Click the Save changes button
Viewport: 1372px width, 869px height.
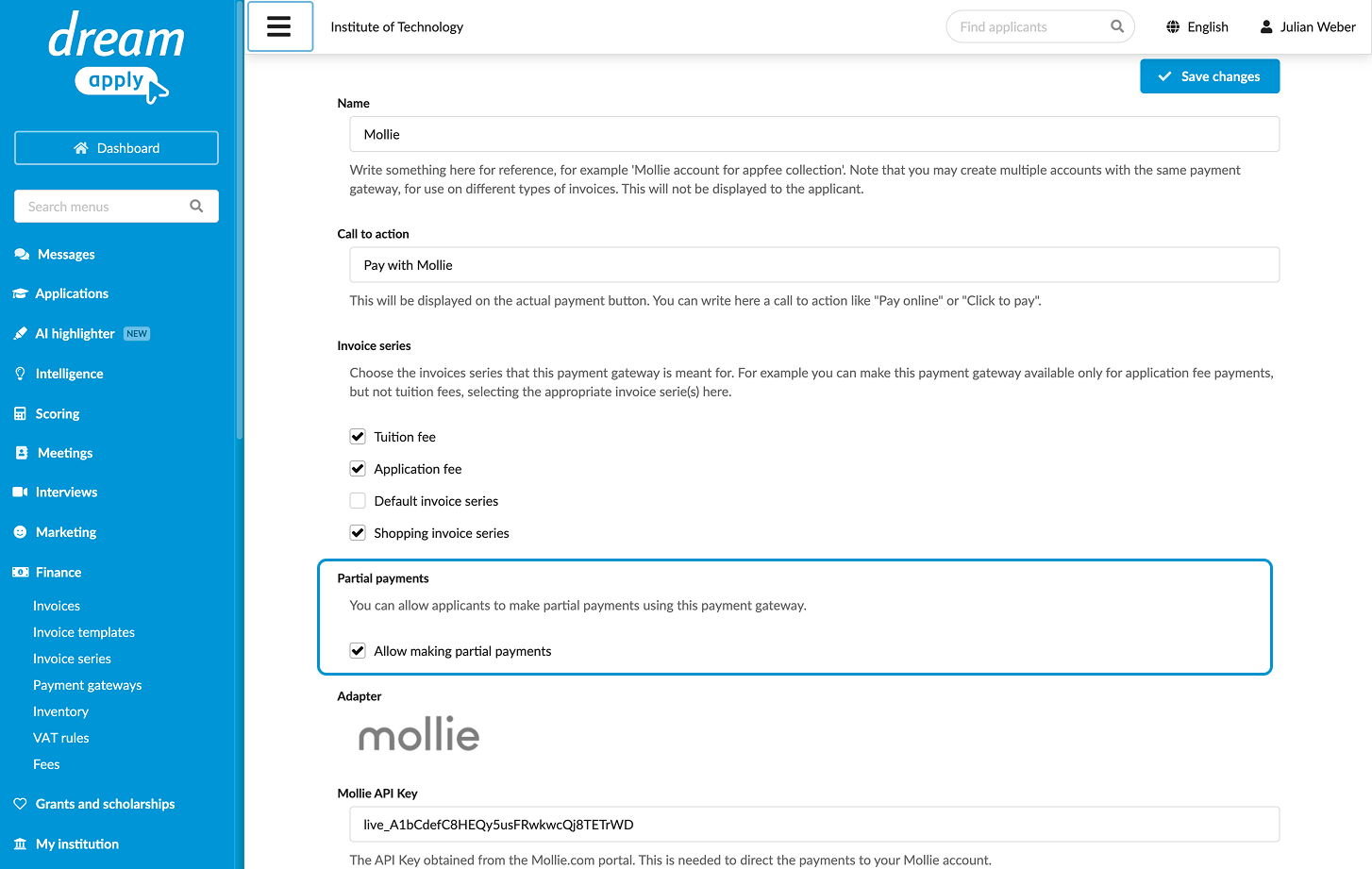pos(1210,76)
